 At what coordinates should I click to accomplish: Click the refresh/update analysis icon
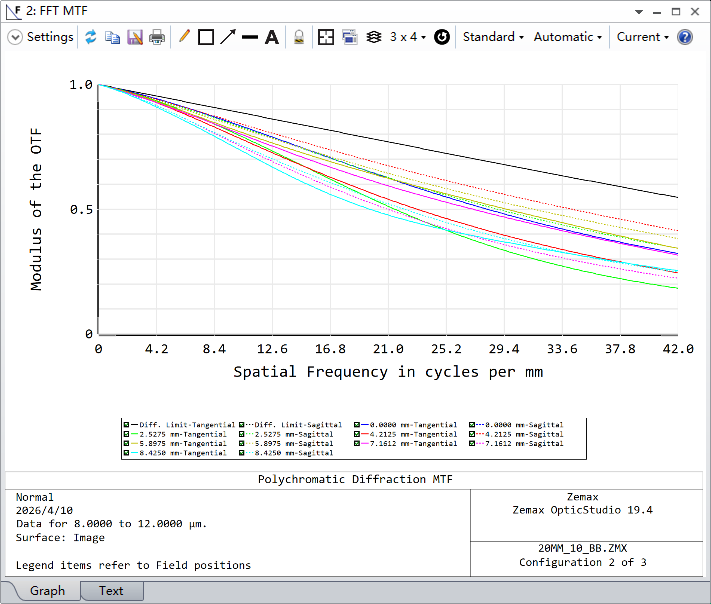pos(91,37)
